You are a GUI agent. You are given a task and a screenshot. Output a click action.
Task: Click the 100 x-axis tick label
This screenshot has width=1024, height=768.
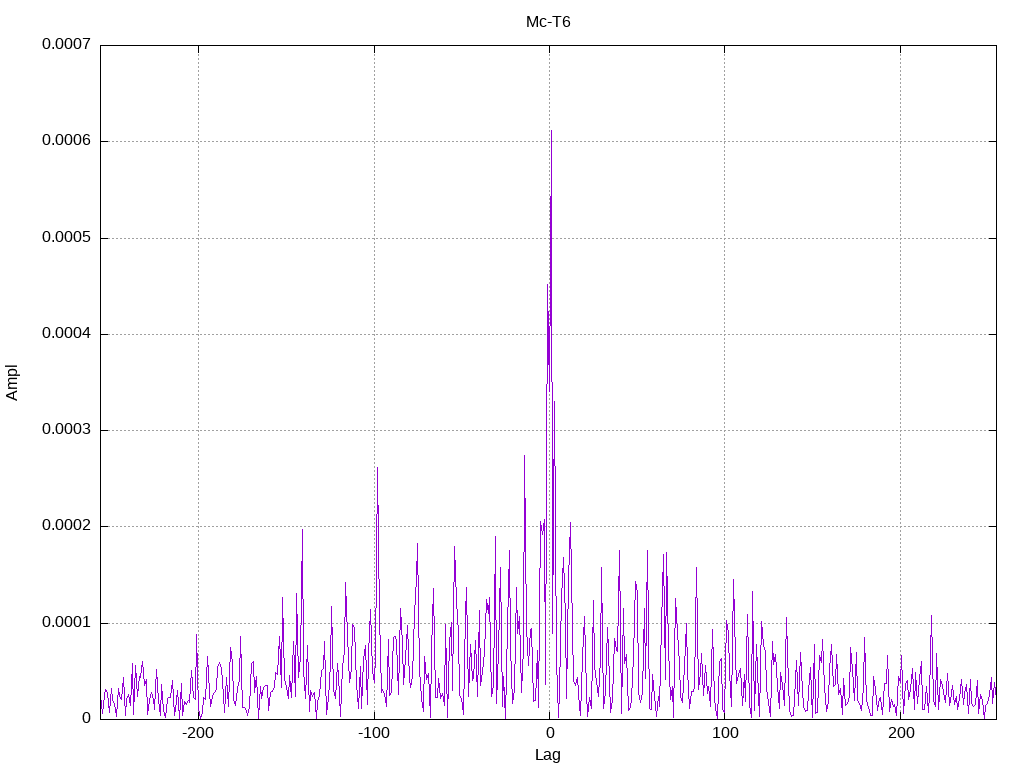point(725,733)
